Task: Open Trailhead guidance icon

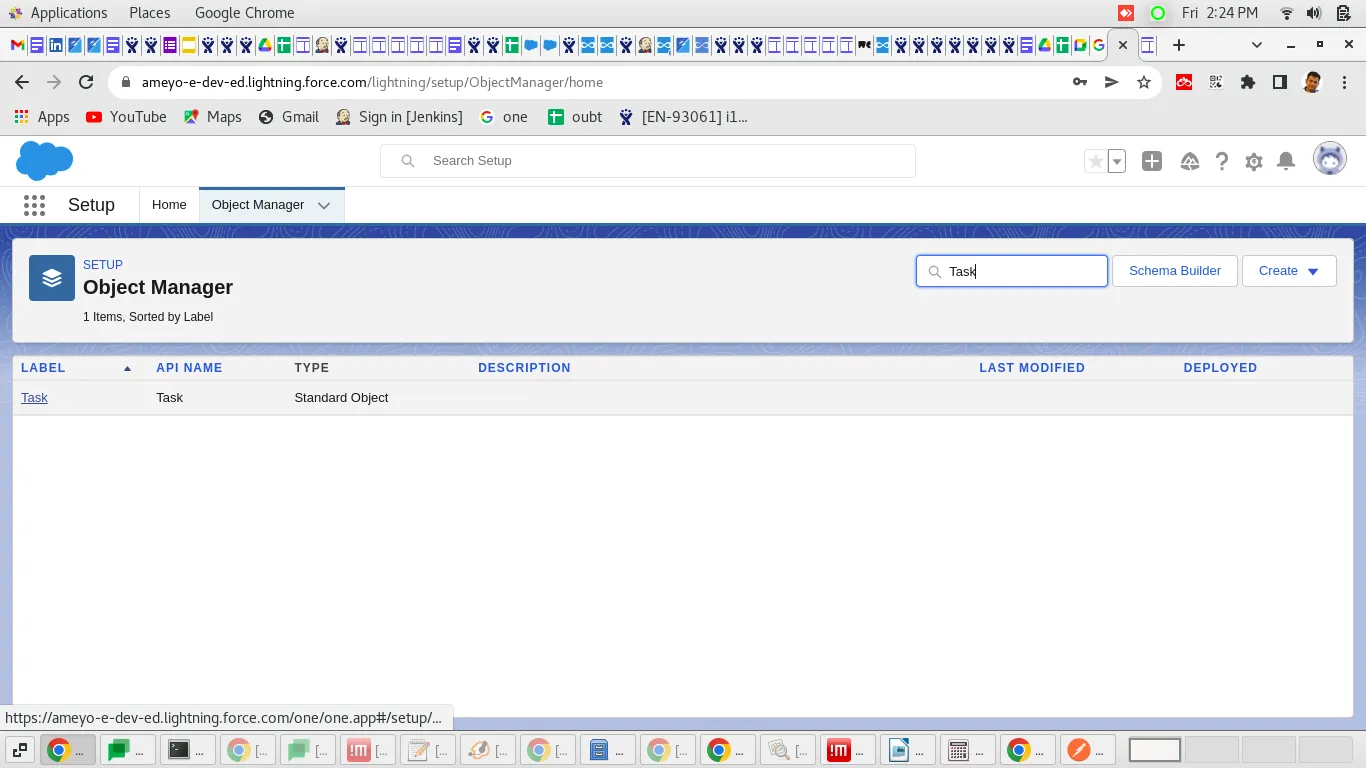Action: coord(1189,161)
